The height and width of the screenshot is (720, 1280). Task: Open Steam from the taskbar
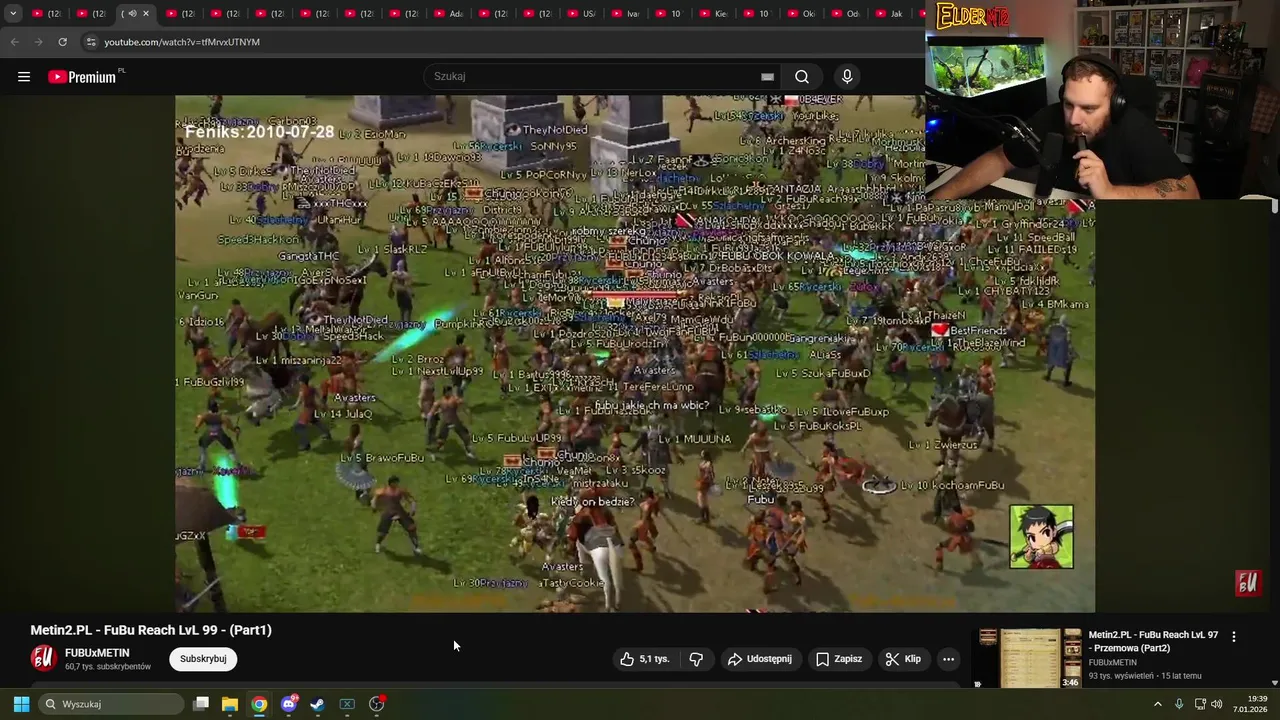(x=317, y=704)
